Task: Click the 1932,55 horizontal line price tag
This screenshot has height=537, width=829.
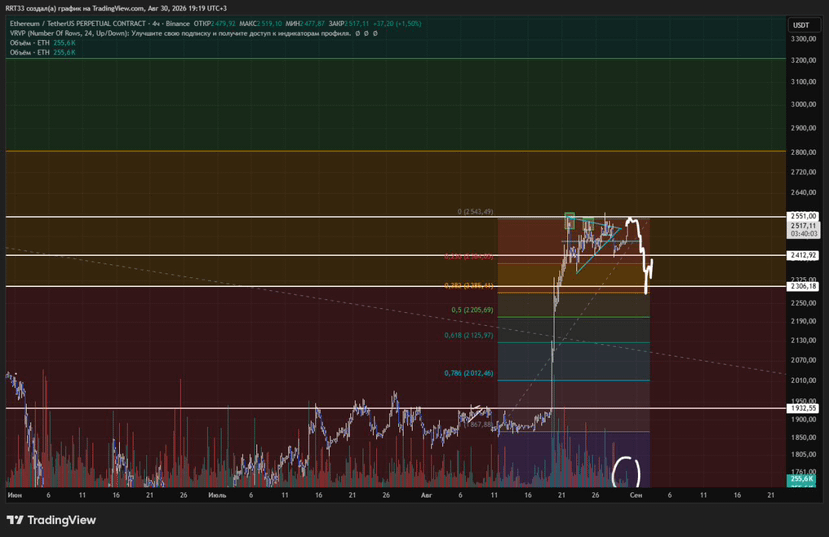Action: click(x=804, y=408)
